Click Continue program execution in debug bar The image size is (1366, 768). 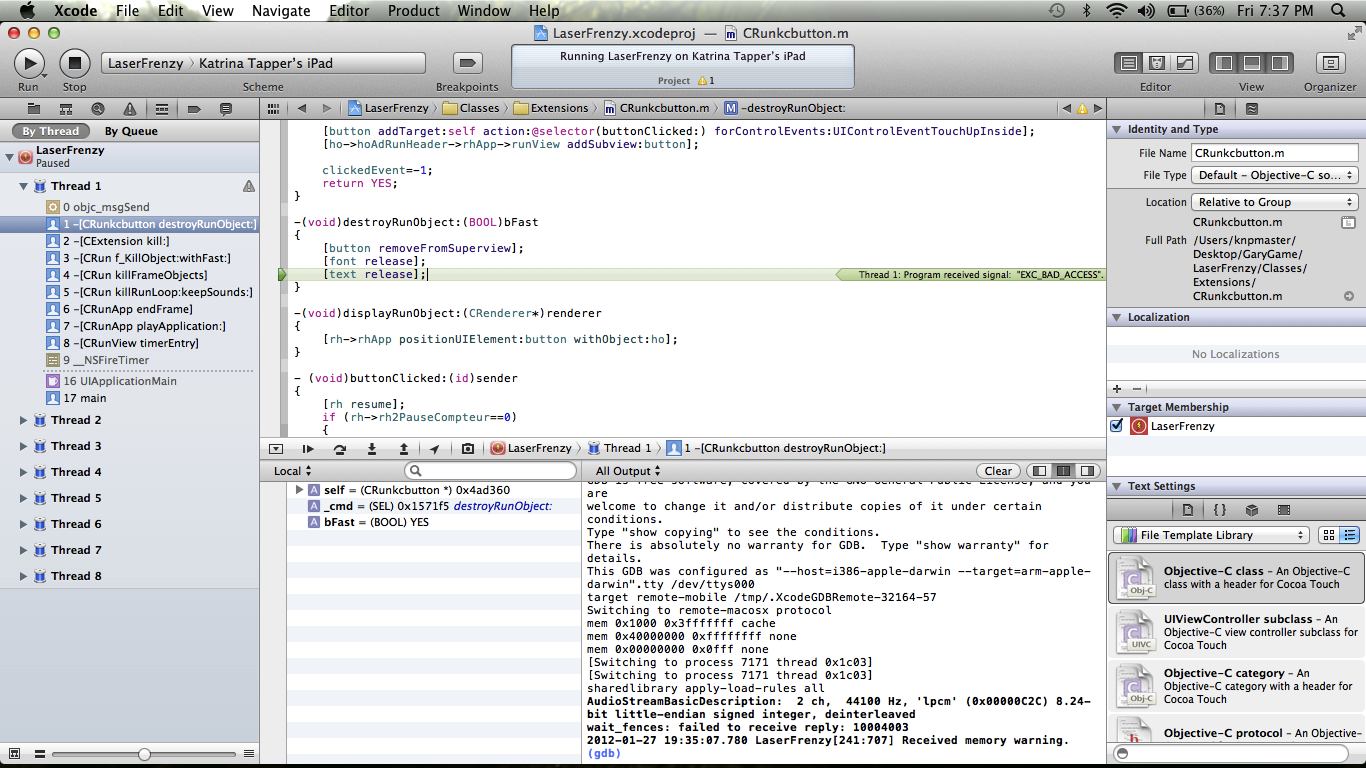pos(308,449)
